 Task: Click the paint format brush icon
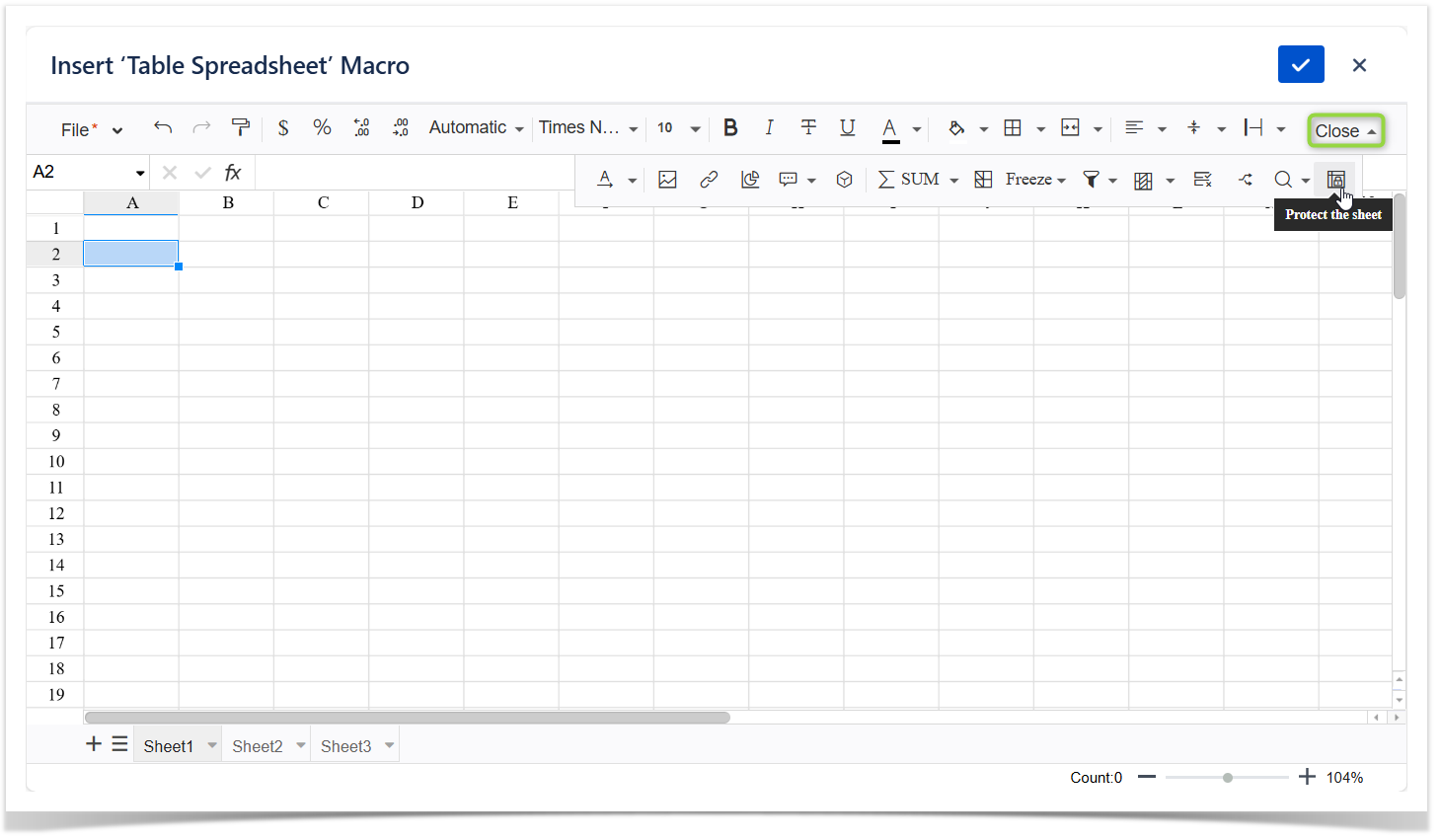pos(240,127)
